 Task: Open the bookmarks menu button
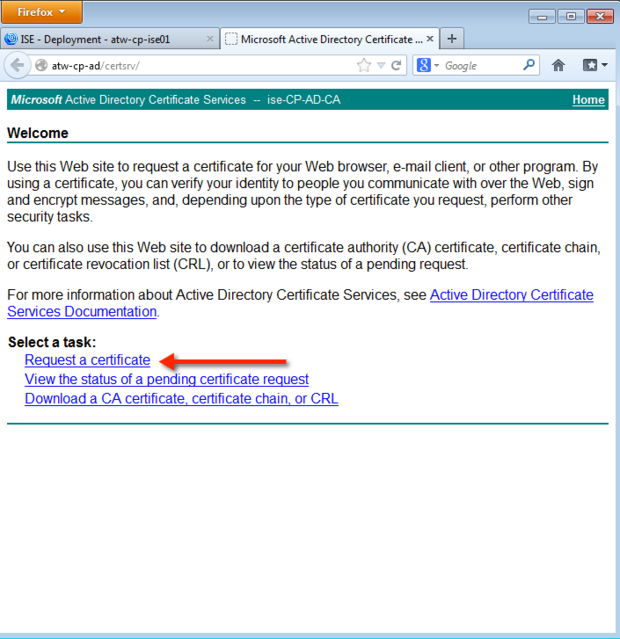[595, 65]
